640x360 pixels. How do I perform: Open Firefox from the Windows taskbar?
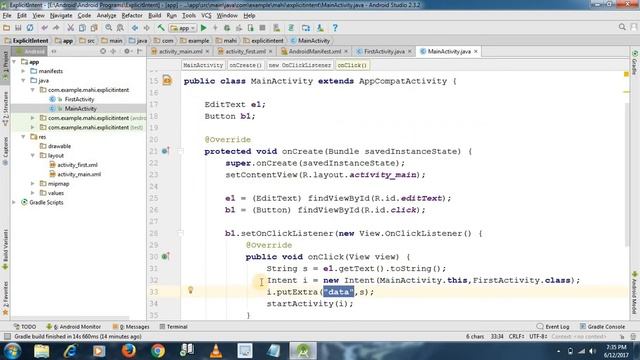click(129, 351)
